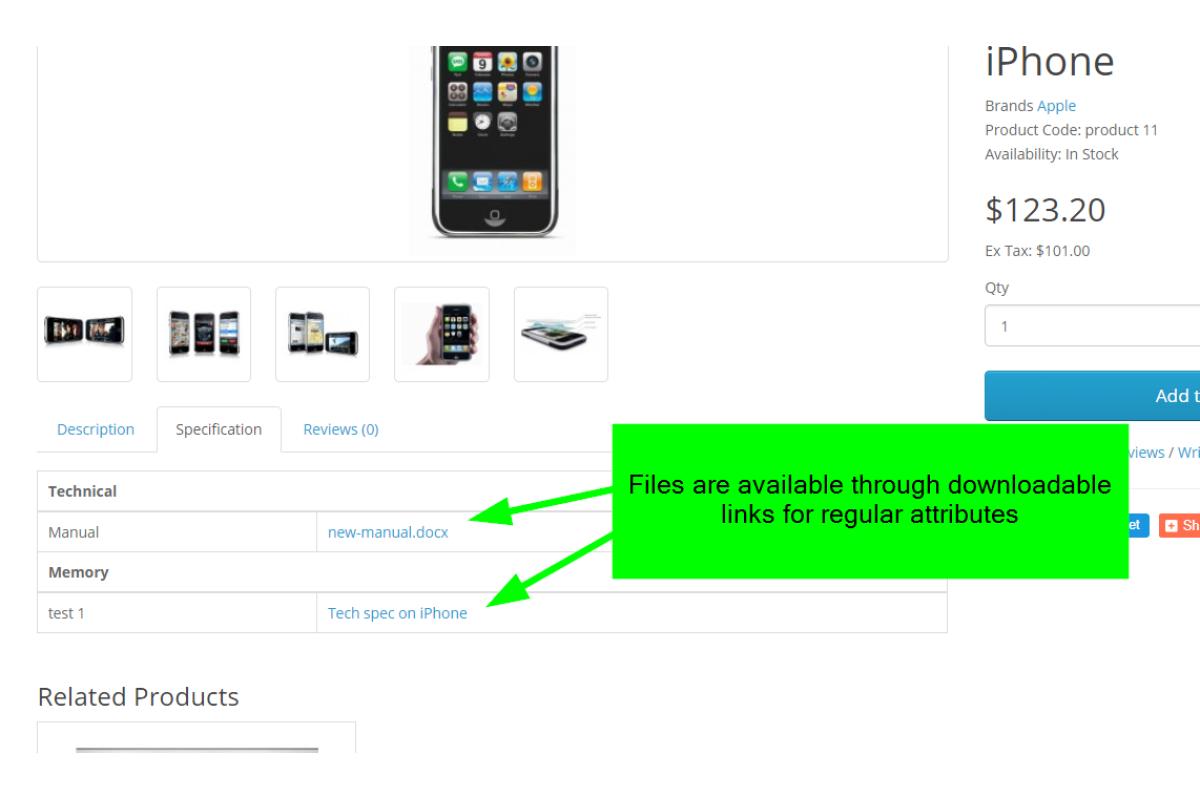This screenshot has width=1200, height=800.
Task: Open the Write a review link
Action: point(1188,452)
